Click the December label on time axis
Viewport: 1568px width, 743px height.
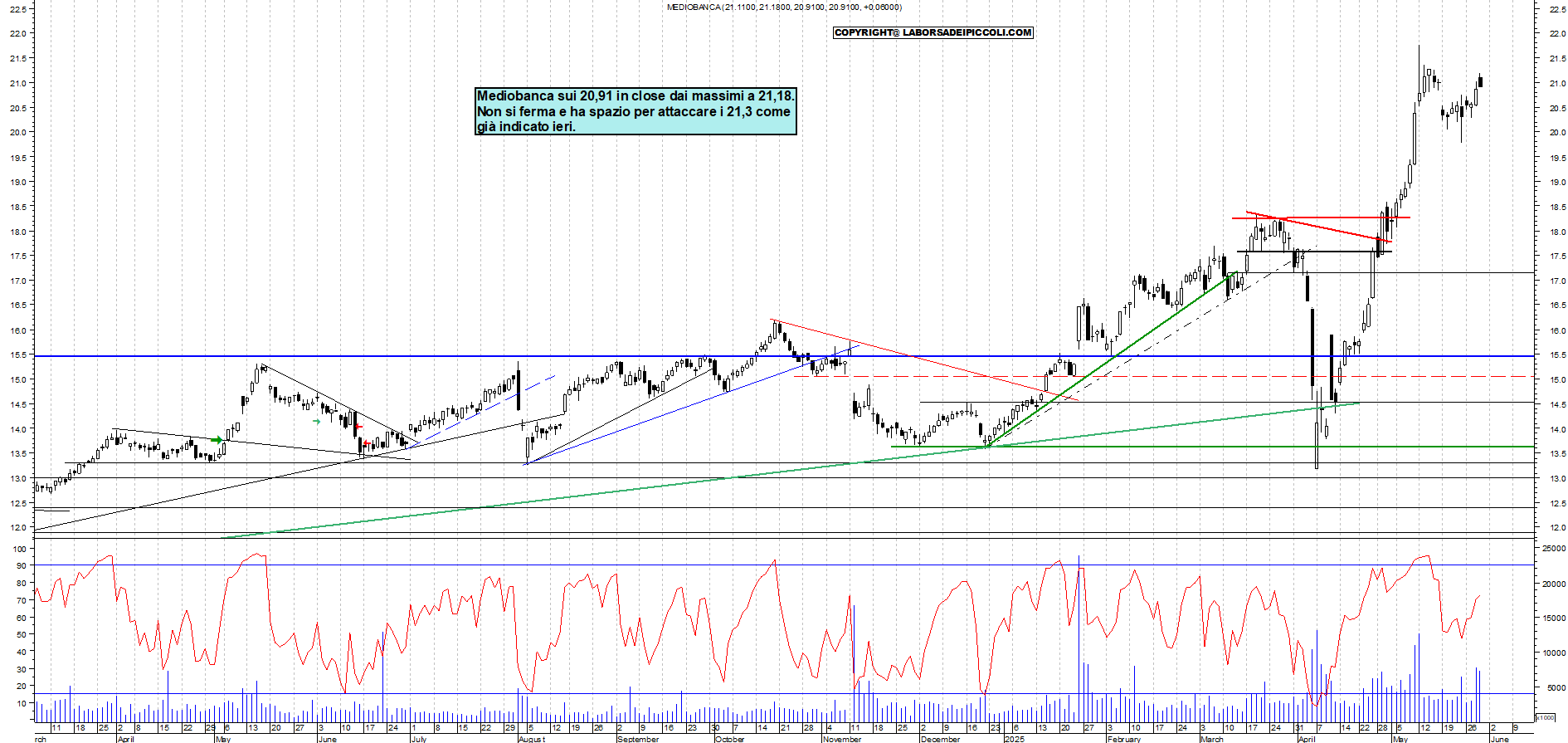pyautogui.click(x=940, y=738)
